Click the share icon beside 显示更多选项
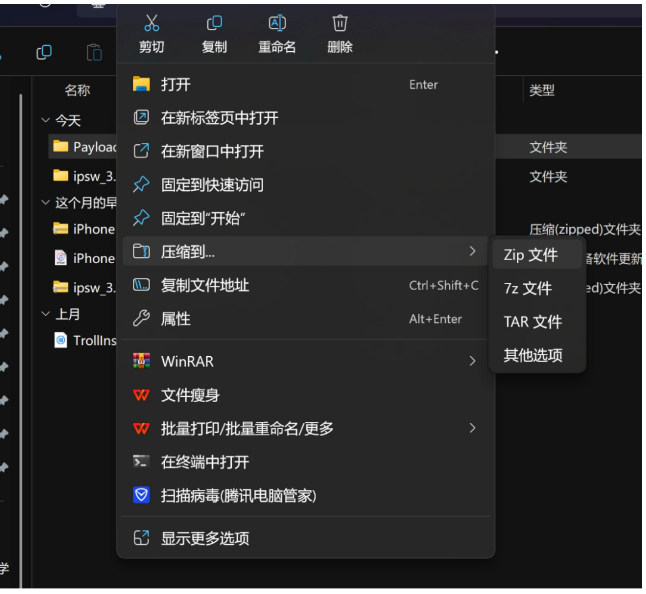 click(x=141, y=538)
